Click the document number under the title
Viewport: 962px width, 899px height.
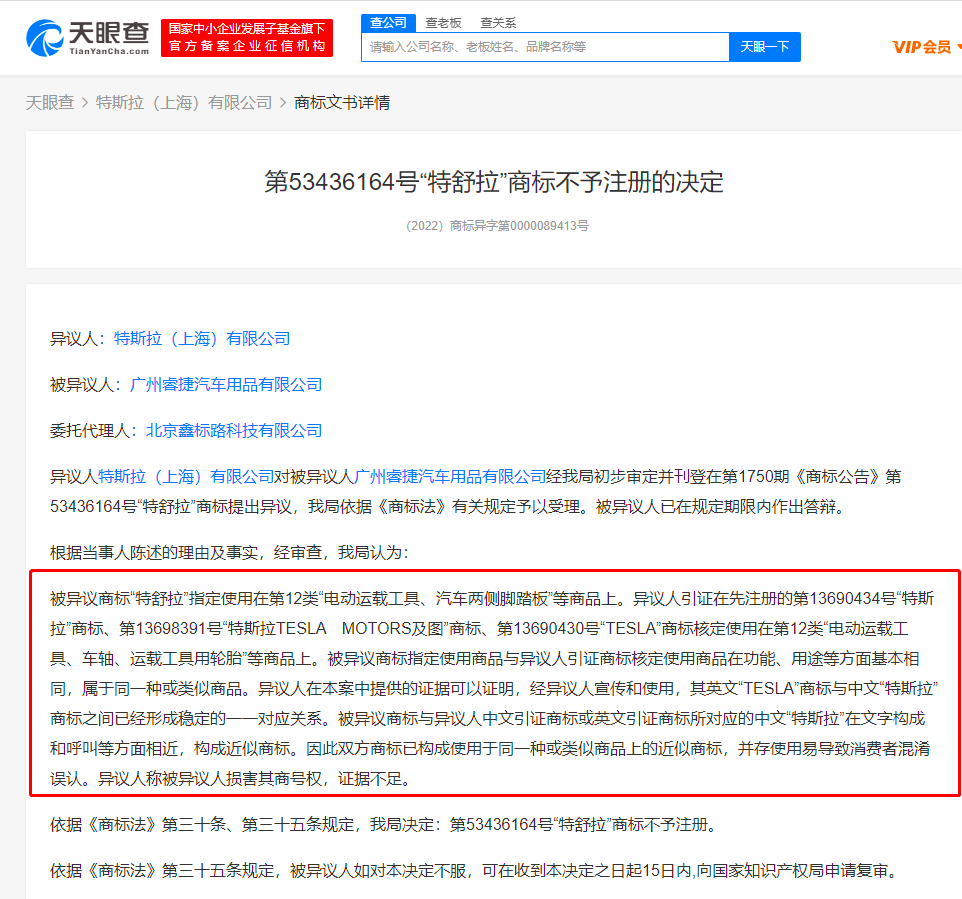tap(497, 226)
